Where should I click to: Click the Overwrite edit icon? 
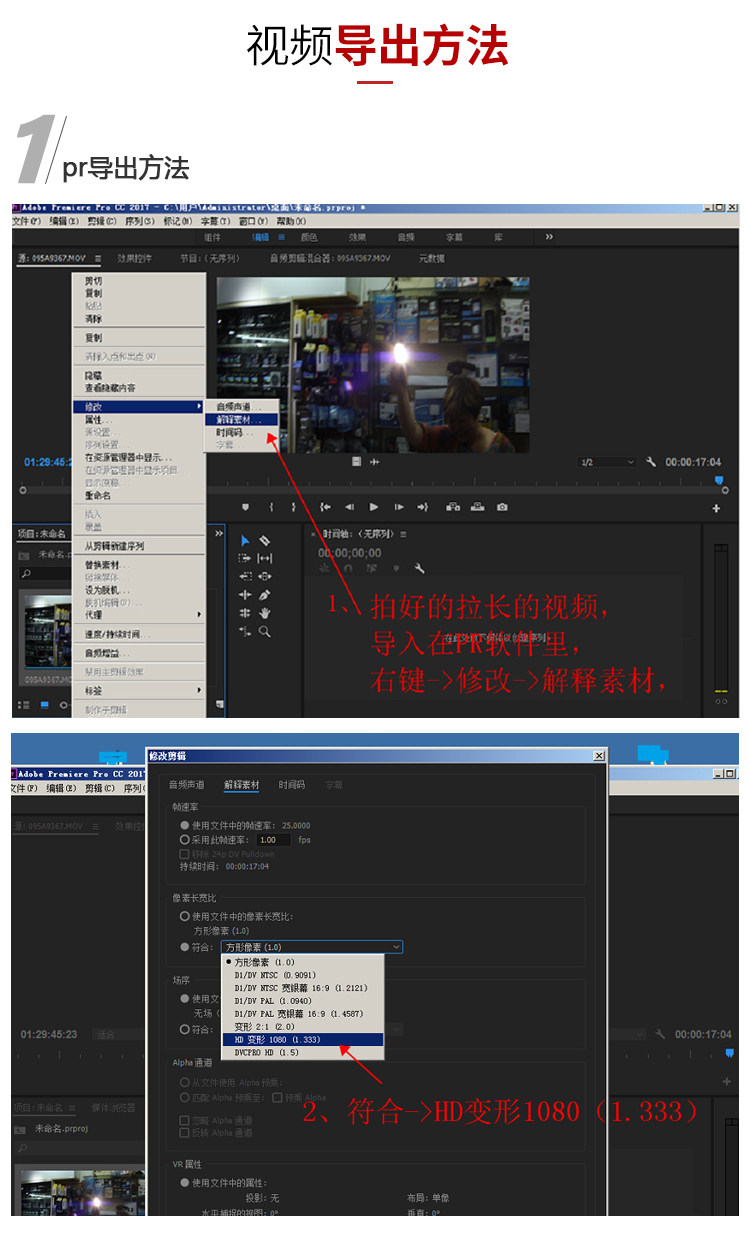click(x=477, y=507)
